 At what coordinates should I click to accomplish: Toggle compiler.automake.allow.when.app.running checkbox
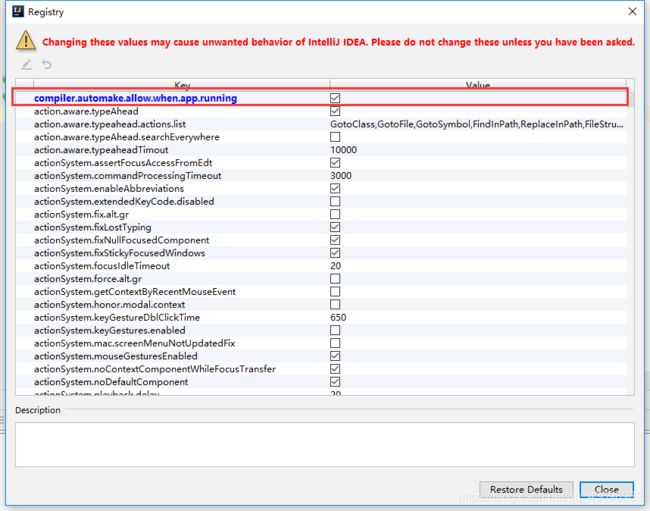click(x=335, y=98)
